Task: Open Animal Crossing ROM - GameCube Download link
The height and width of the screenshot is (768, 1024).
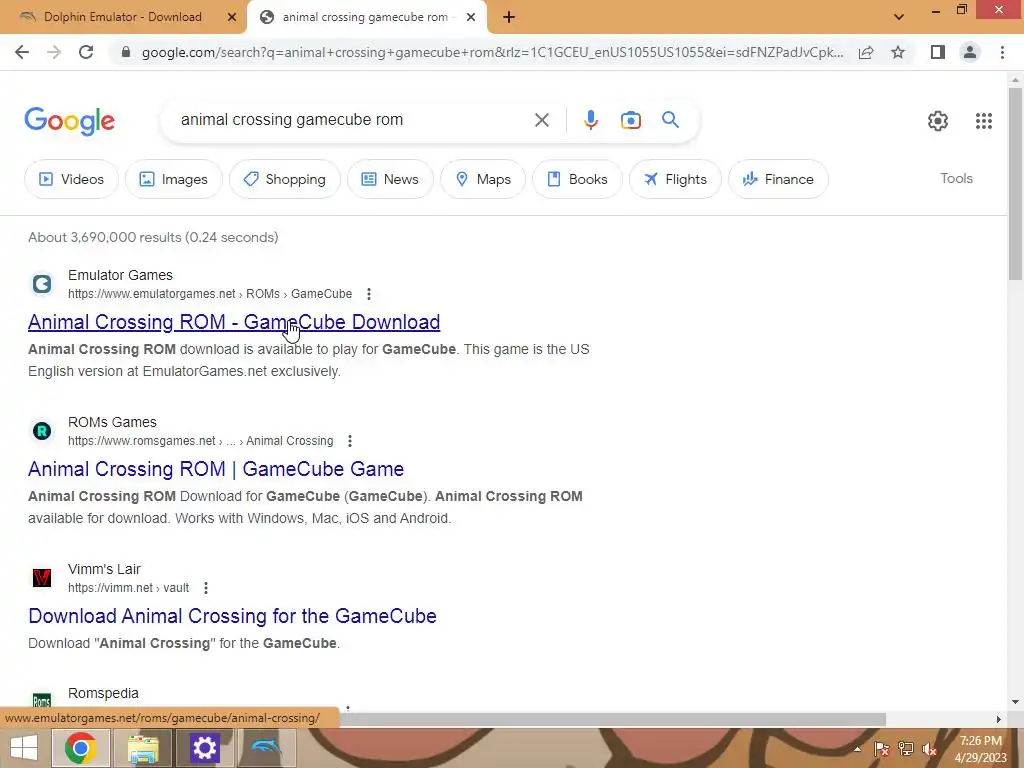Action: coord(234,322)
